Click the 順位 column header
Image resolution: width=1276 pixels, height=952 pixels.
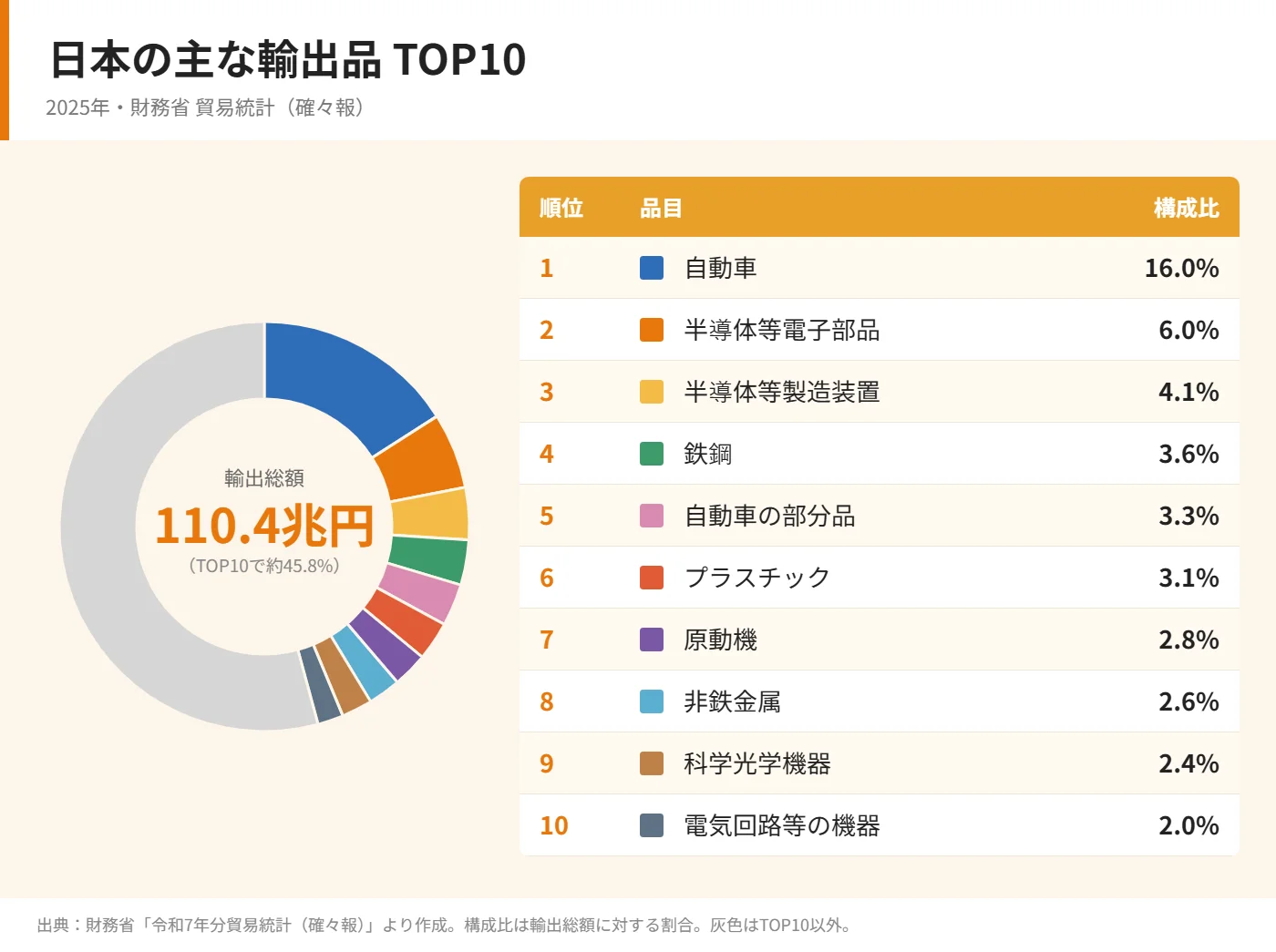[x=561, y=208]
